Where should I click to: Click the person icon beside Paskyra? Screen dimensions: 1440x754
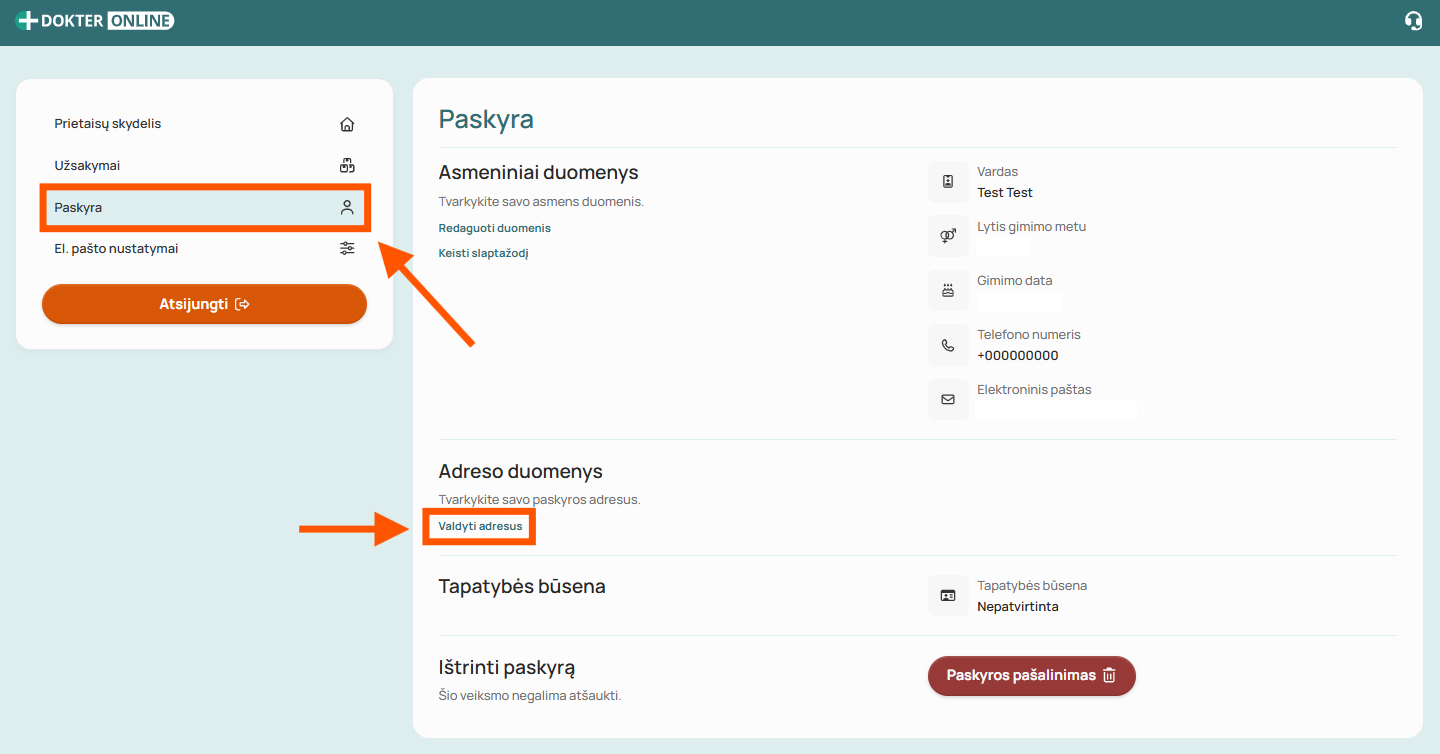pyautogui.click(x=347, y=207)
